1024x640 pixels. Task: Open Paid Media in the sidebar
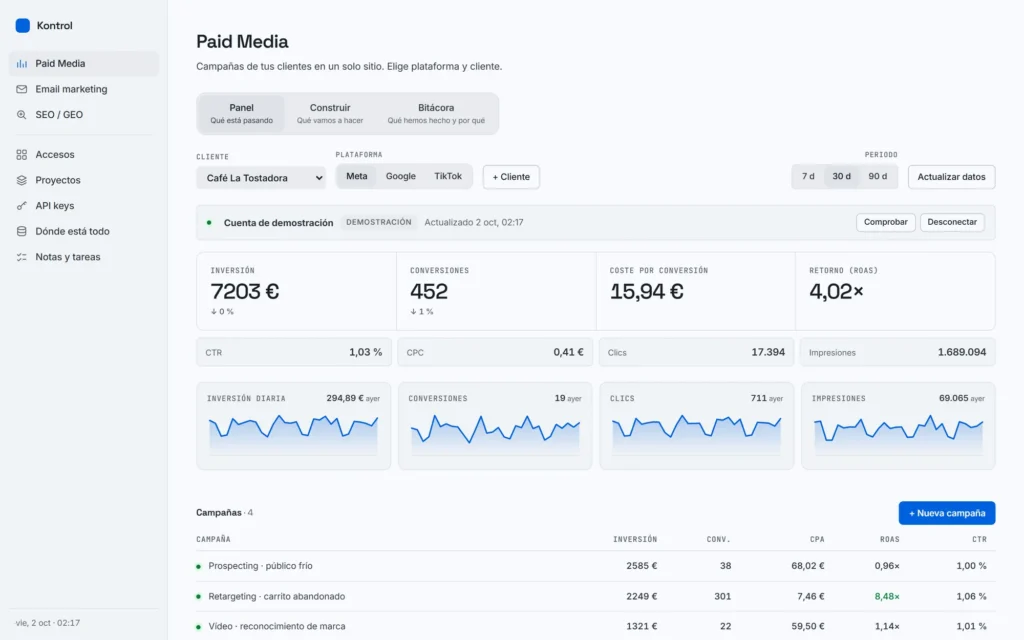coord(84,63)
